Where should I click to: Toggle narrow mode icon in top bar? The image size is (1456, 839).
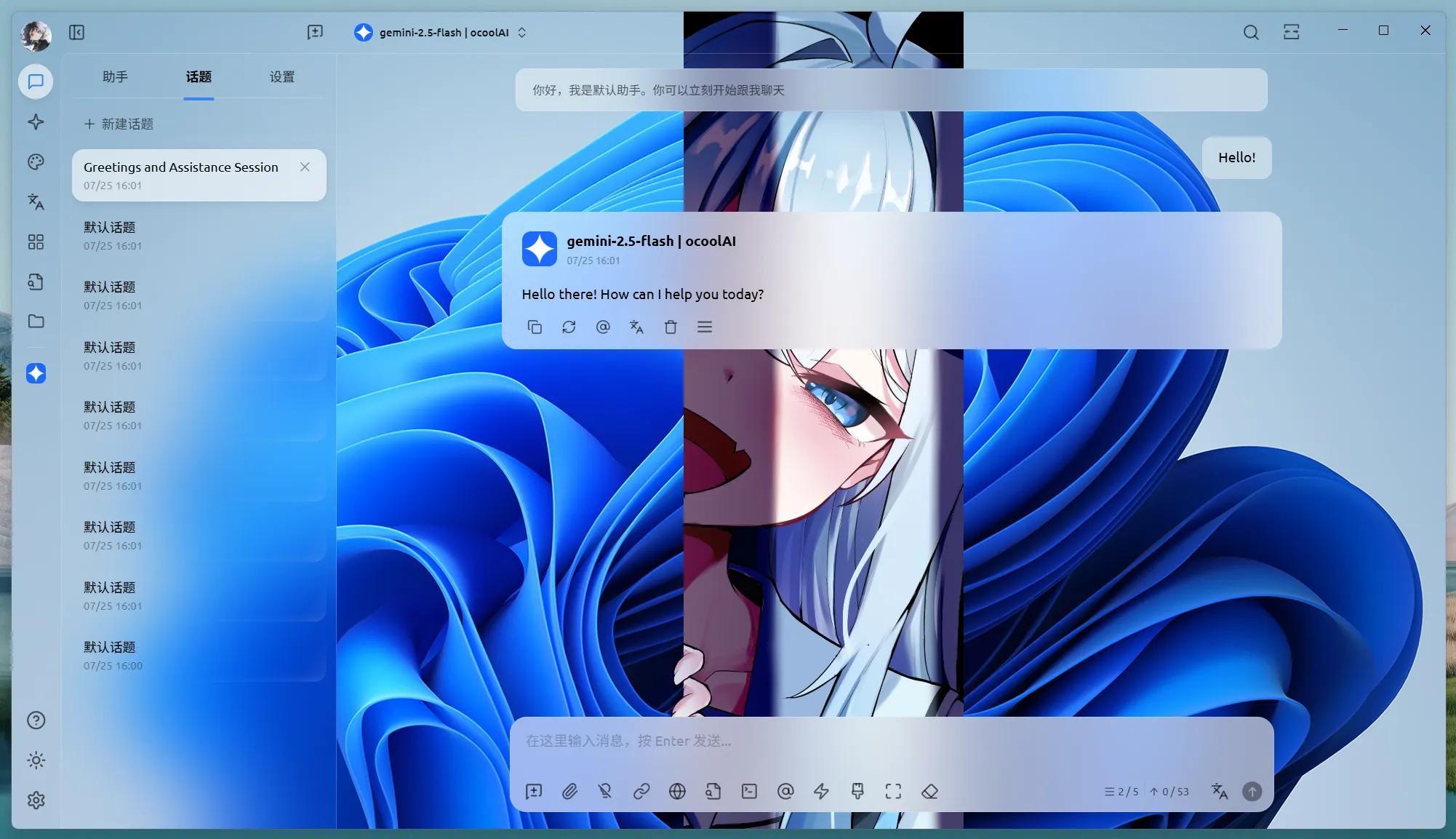(1292, 32)
